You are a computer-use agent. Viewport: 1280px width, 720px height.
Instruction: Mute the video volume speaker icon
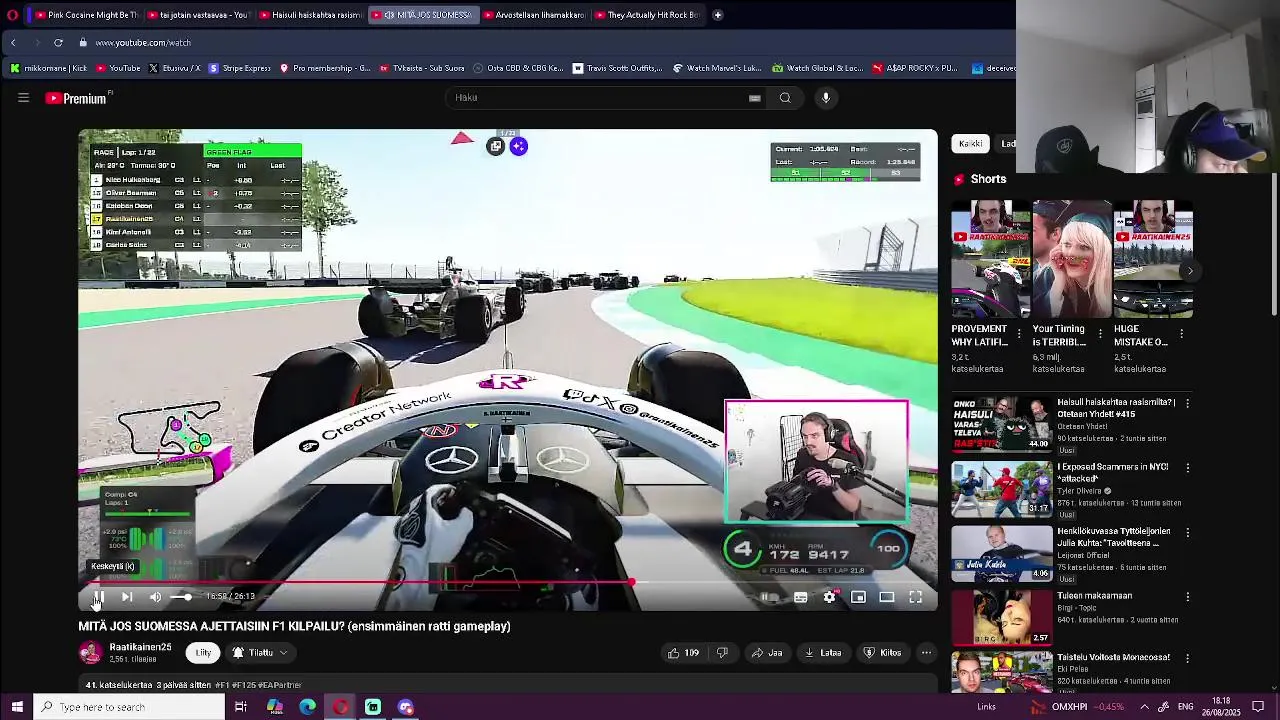155,597
